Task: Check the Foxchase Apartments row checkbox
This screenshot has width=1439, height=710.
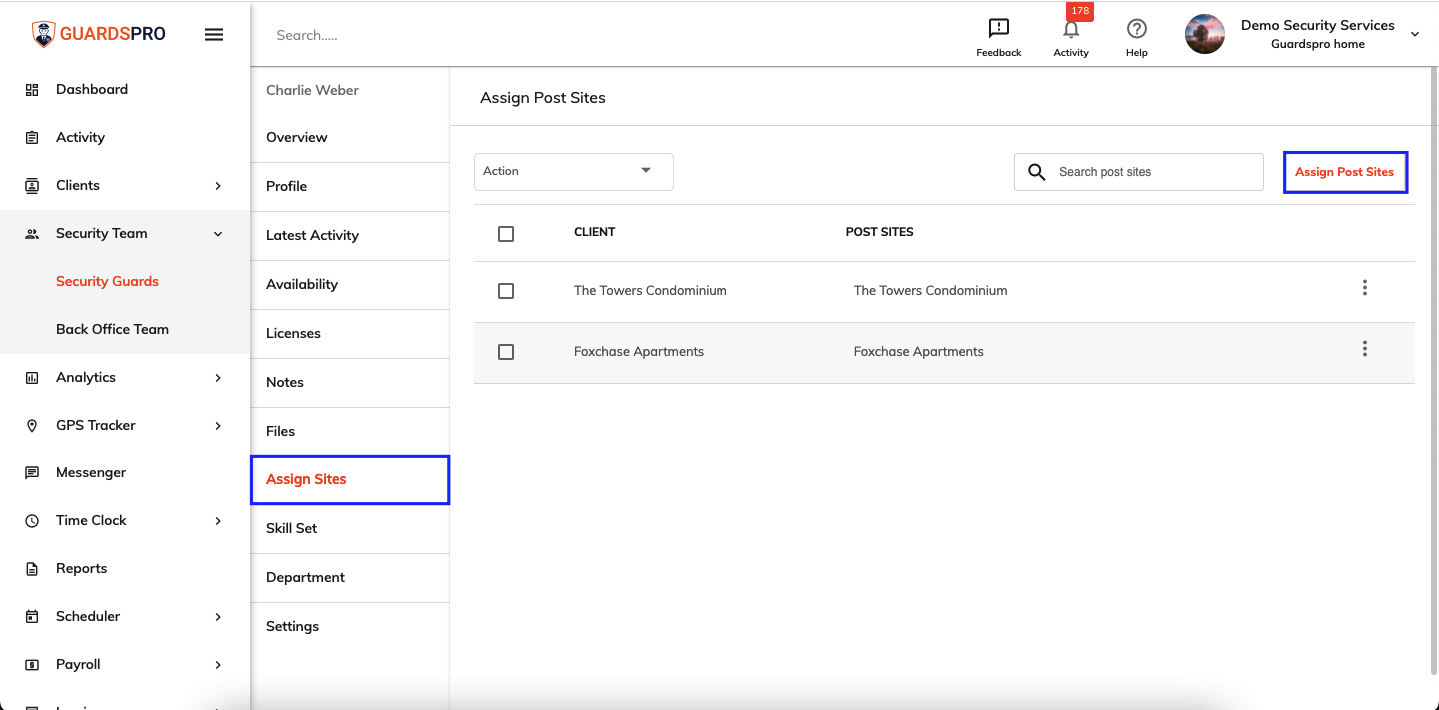Action: pos(506,352)
